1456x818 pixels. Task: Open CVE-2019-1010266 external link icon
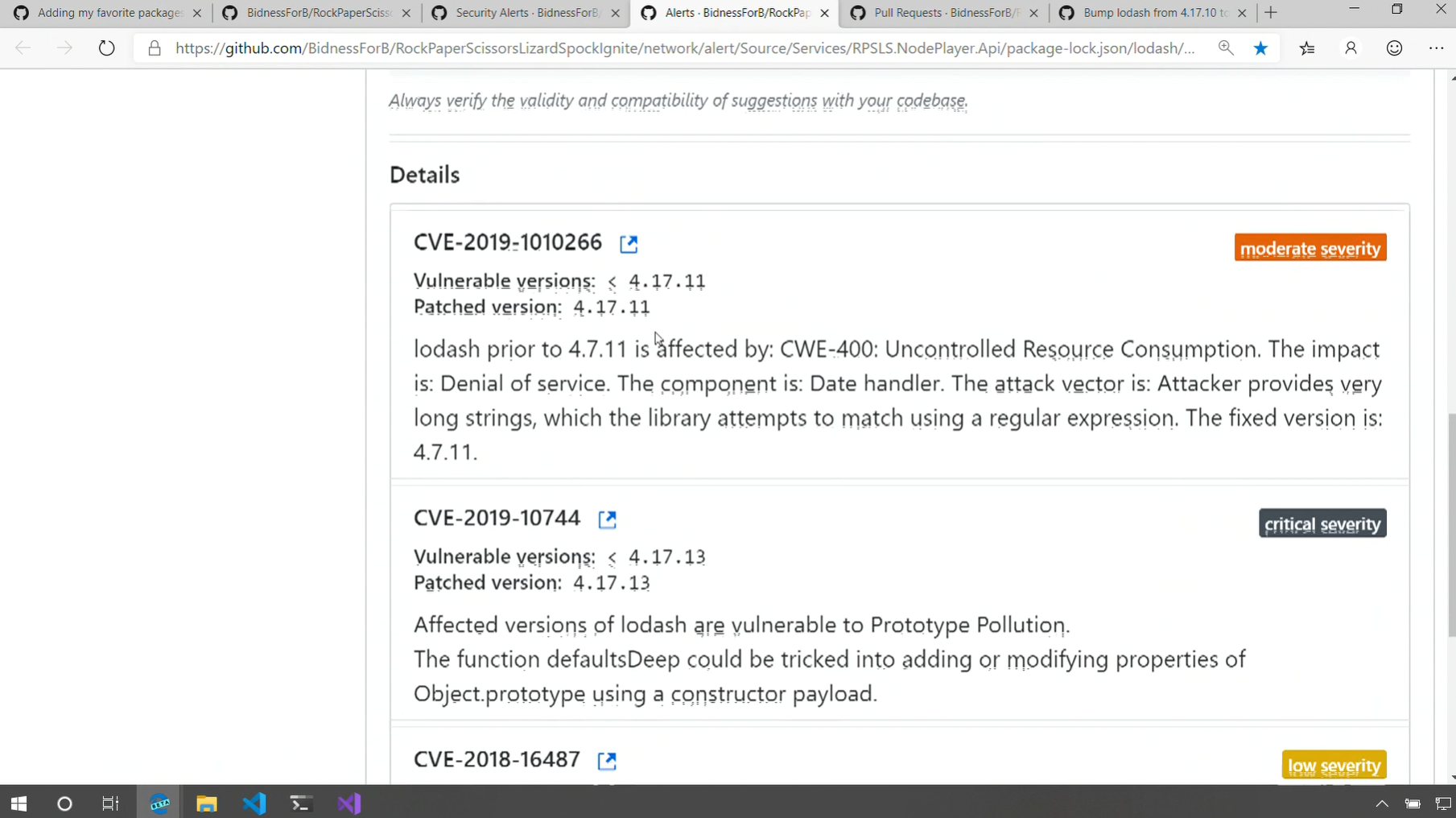pos(629,244)
